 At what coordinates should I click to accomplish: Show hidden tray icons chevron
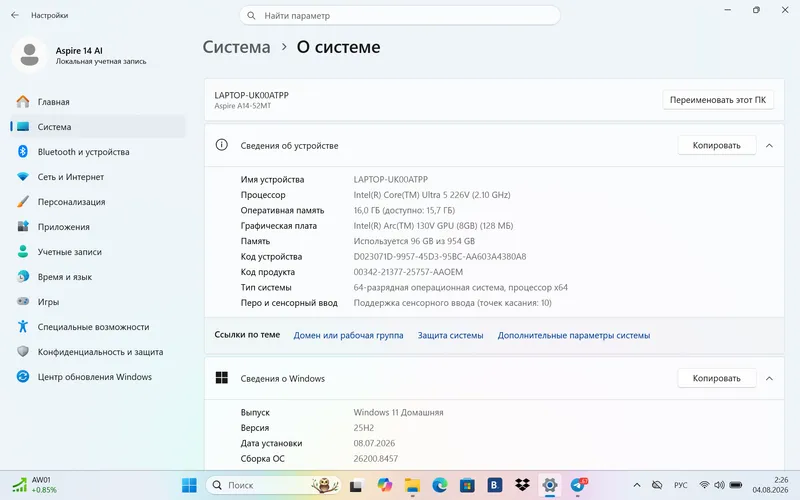point(637,485)
